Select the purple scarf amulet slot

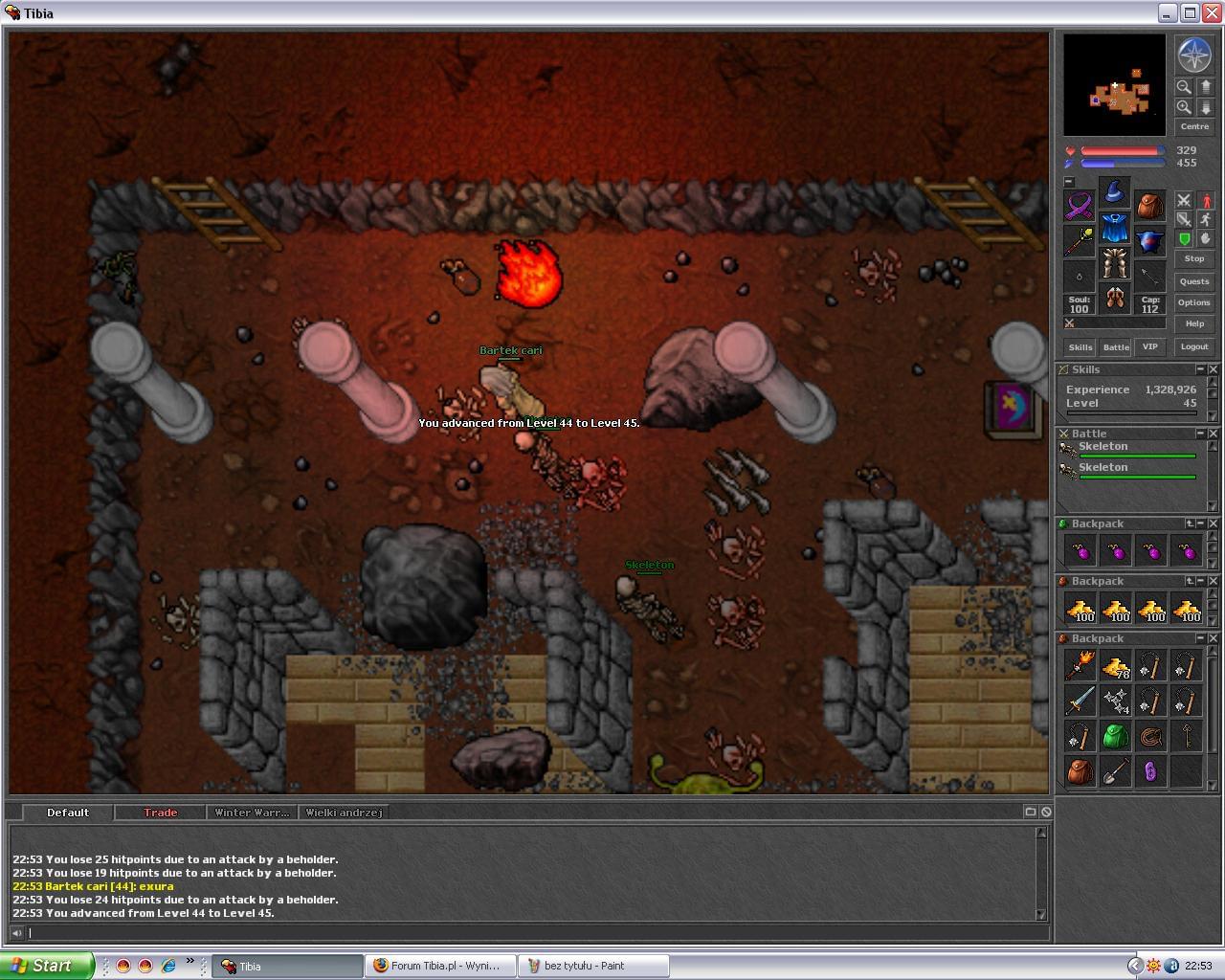pyautogui.click(x=1080, y=207)
